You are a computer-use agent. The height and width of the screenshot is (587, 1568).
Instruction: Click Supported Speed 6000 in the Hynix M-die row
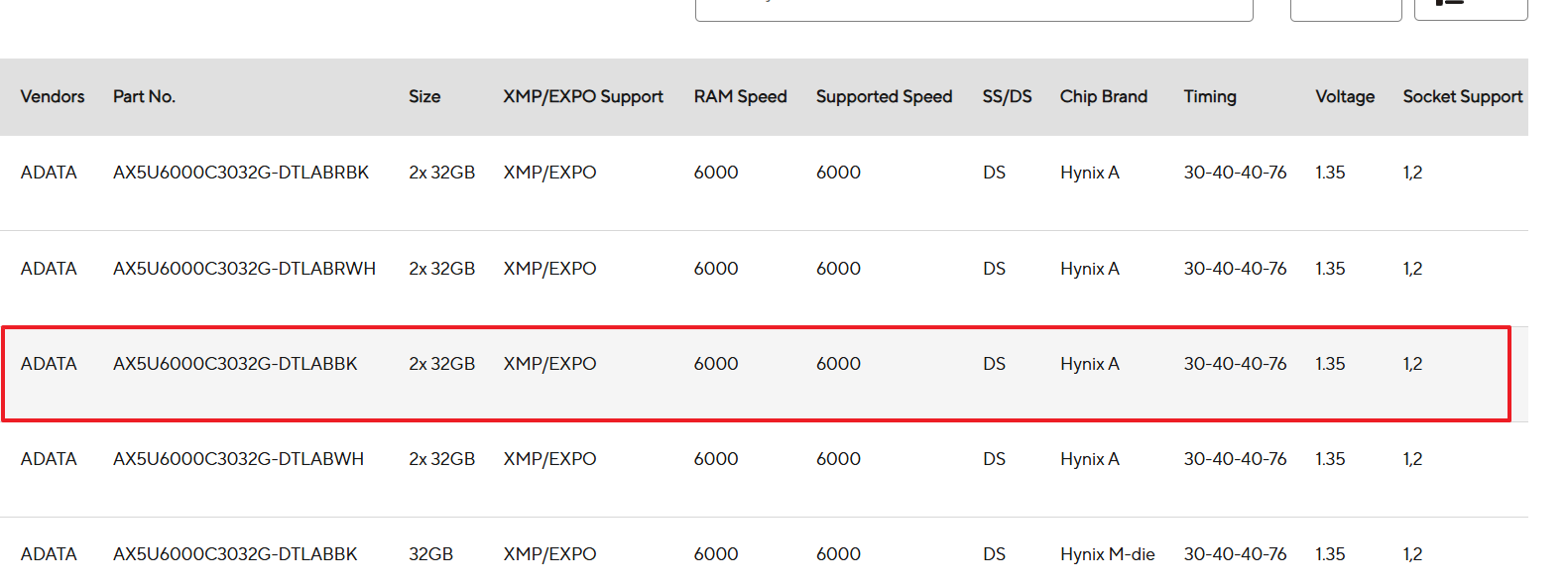tap(838, 554)
